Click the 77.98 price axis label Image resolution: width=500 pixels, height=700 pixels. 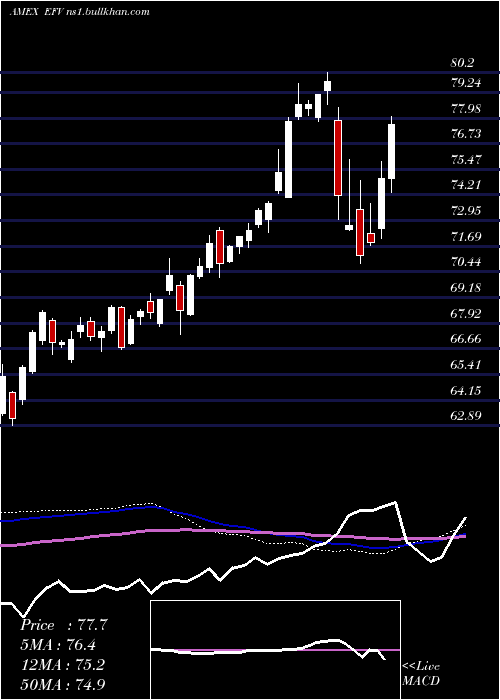(466, 109)
